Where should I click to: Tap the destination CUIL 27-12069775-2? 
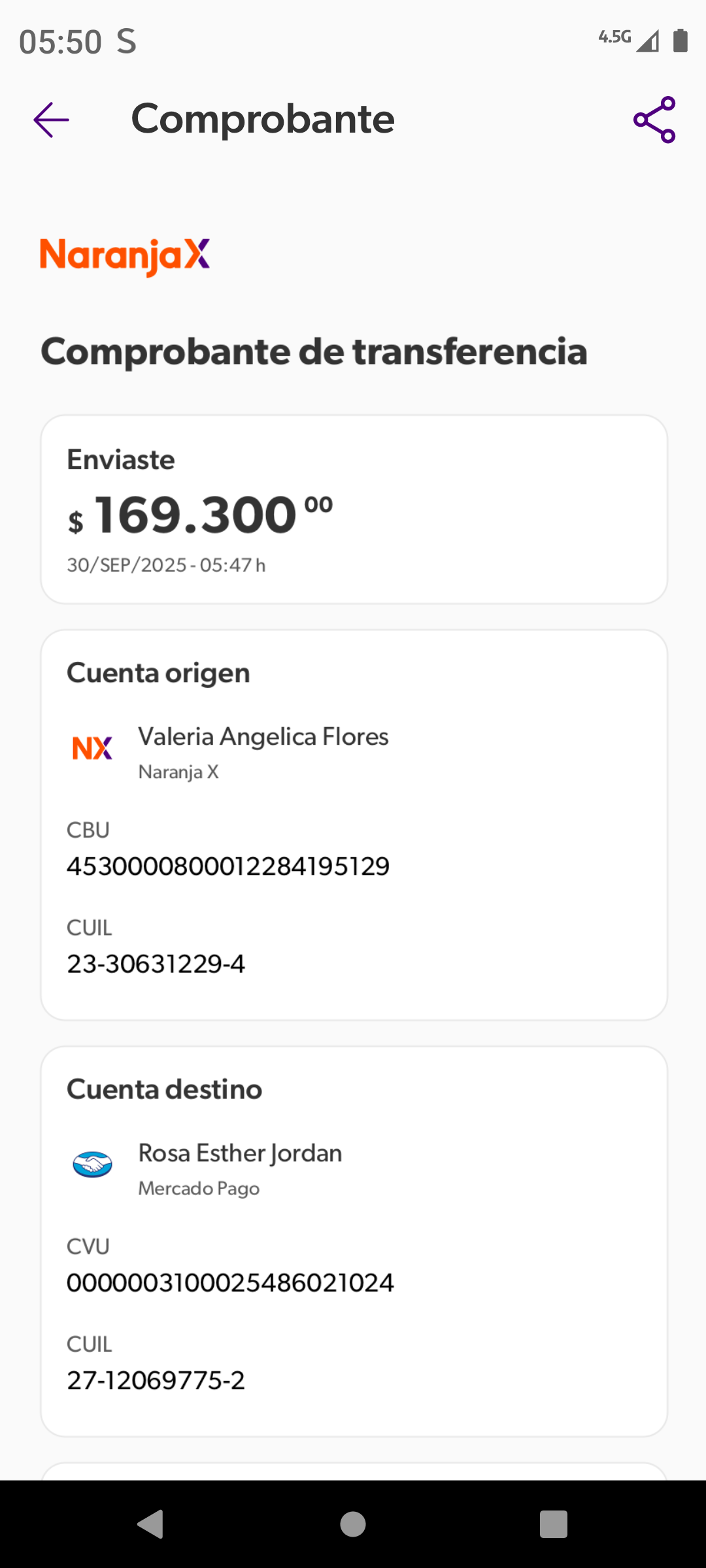(x=156, y=1380)
